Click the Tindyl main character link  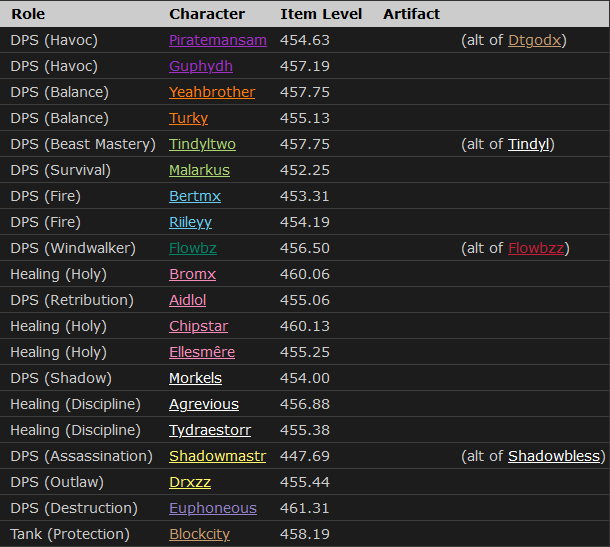[x=528, y=144]
